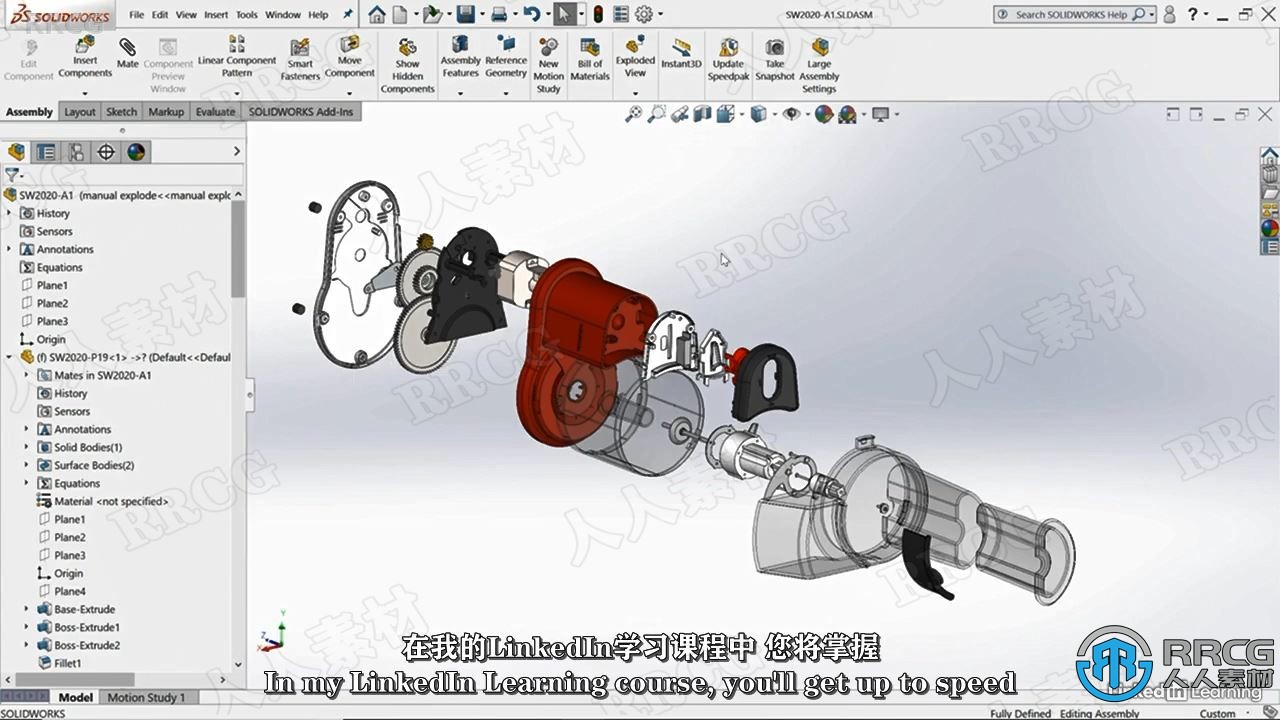
Task: Click the Exploded View tool
Action: [635, 56]
